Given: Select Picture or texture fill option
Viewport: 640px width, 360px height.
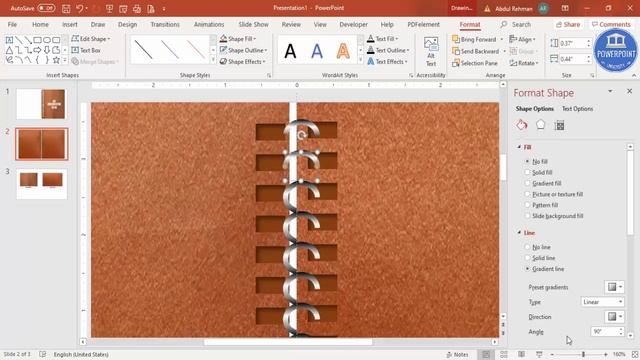Looking at the screenshot, I should [x=554, y=194].
